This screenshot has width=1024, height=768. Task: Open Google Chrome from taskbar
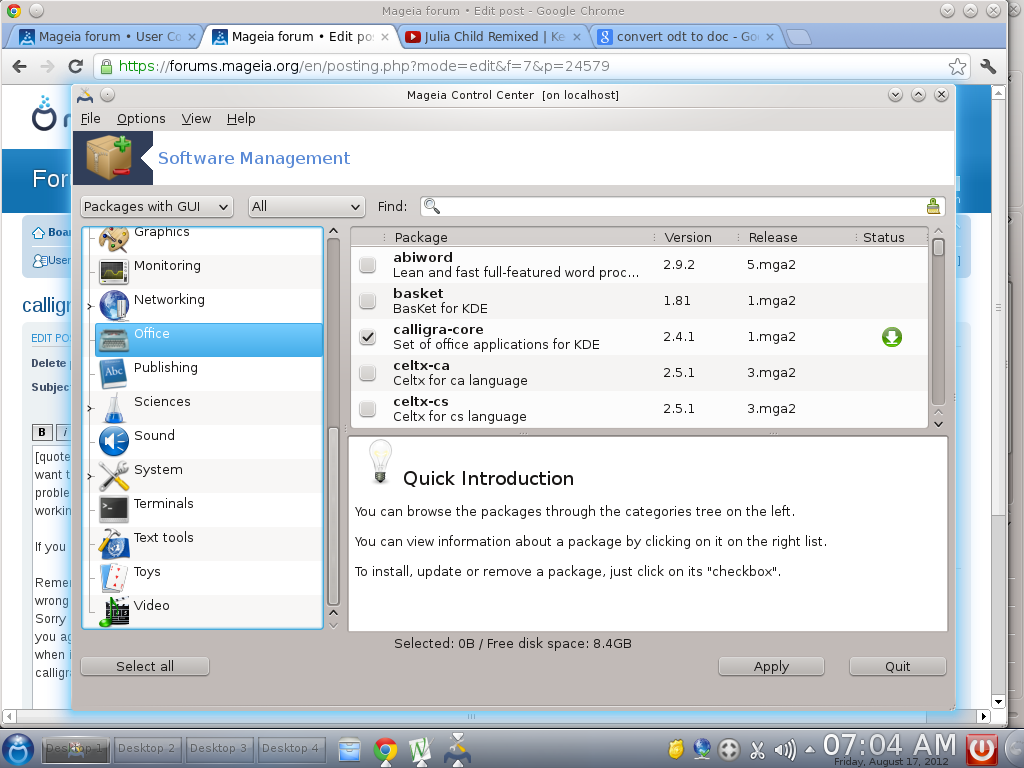[385, 750]
